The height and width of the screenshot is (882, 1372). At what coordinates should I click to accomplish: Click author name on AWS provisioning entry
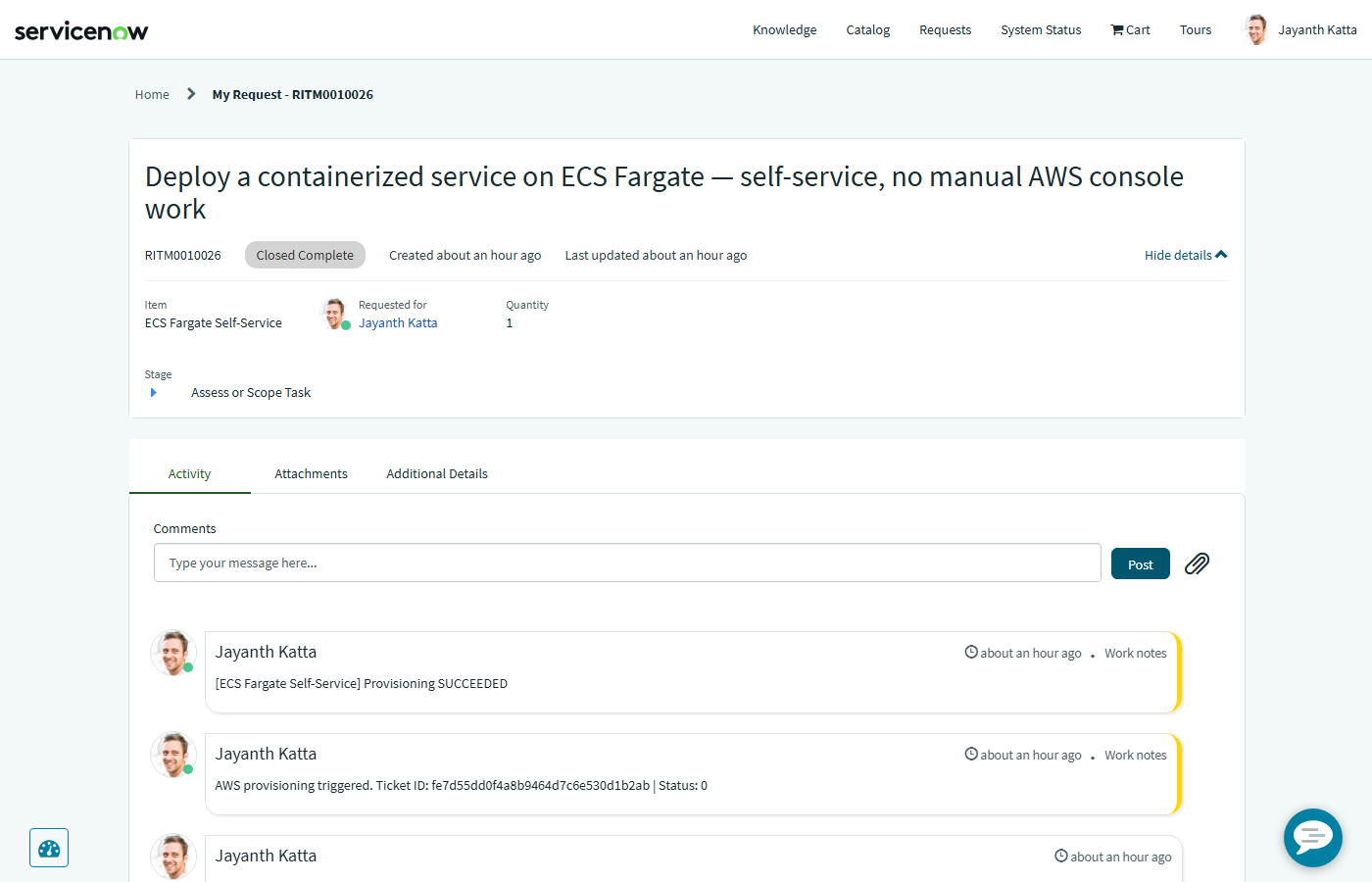point(266,754)
